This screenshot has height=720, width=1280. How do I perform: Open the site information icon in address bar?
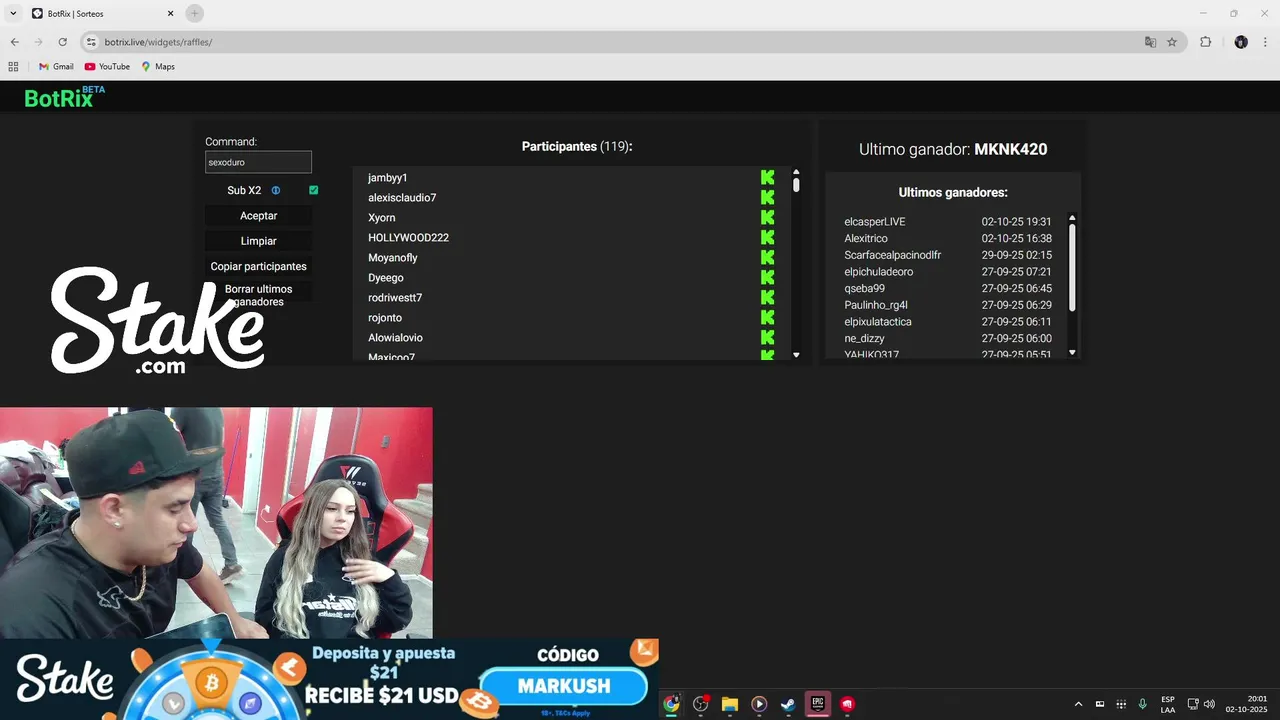91,42
